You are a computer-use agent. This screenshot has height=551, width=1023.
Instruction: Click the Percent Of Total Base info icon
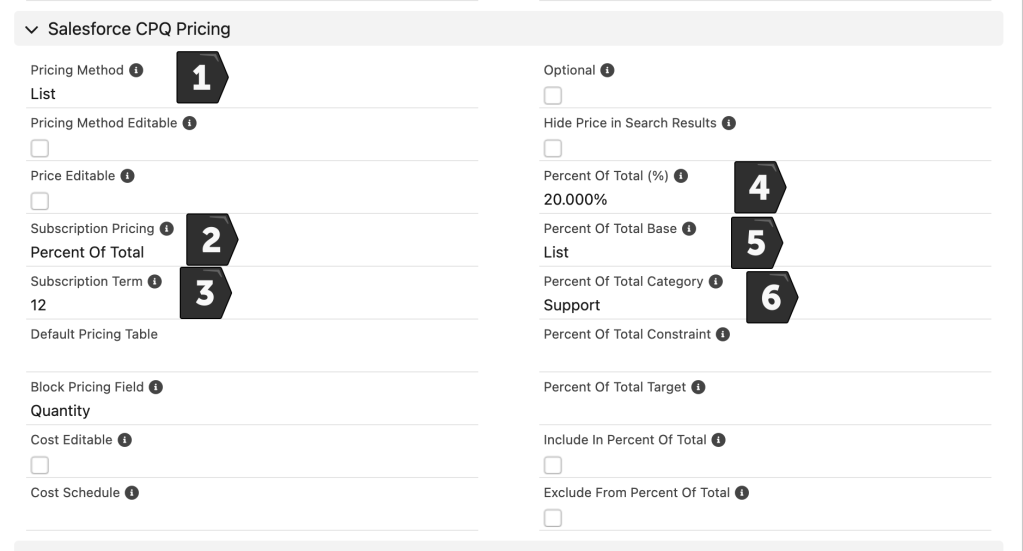click(x=689, y=229)
